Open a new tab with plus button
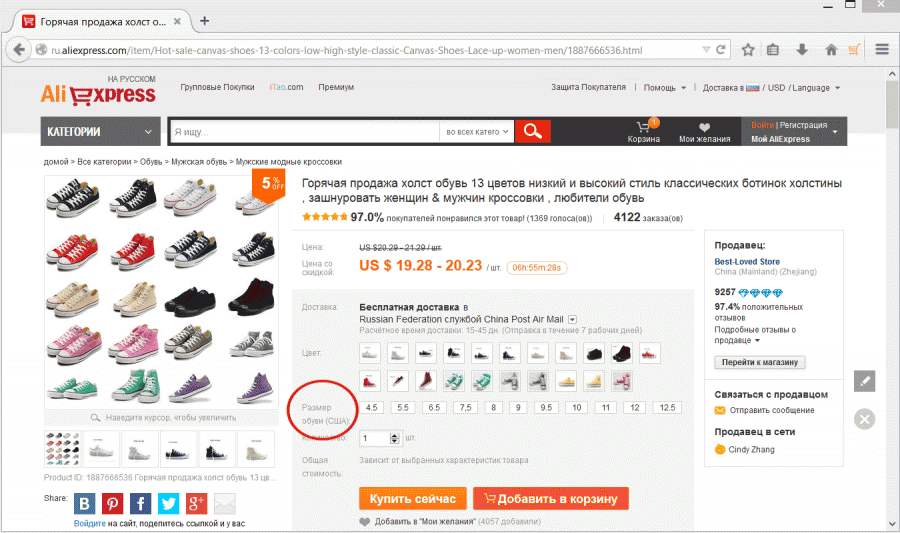This screenshot has height=533, width=900. tap(204, 21)
